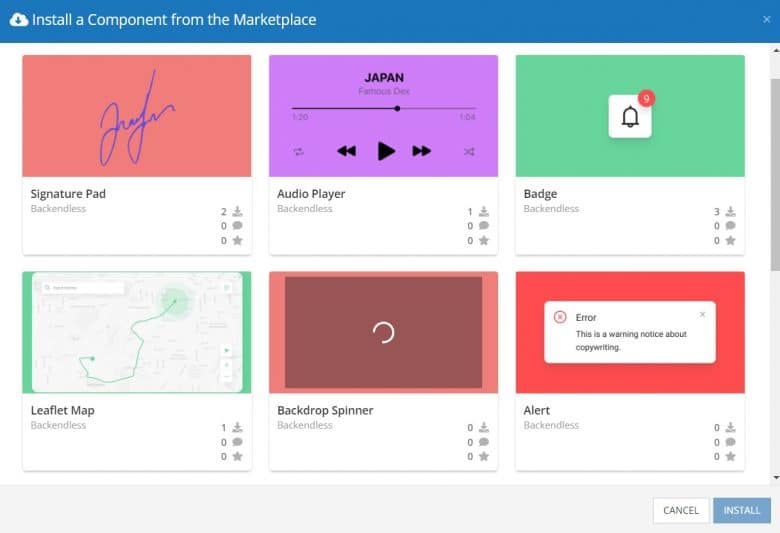Viewport: 780px width, 533px height.
Task: Click the Audio Player progress slider knob
Action: tap(398, 108)
